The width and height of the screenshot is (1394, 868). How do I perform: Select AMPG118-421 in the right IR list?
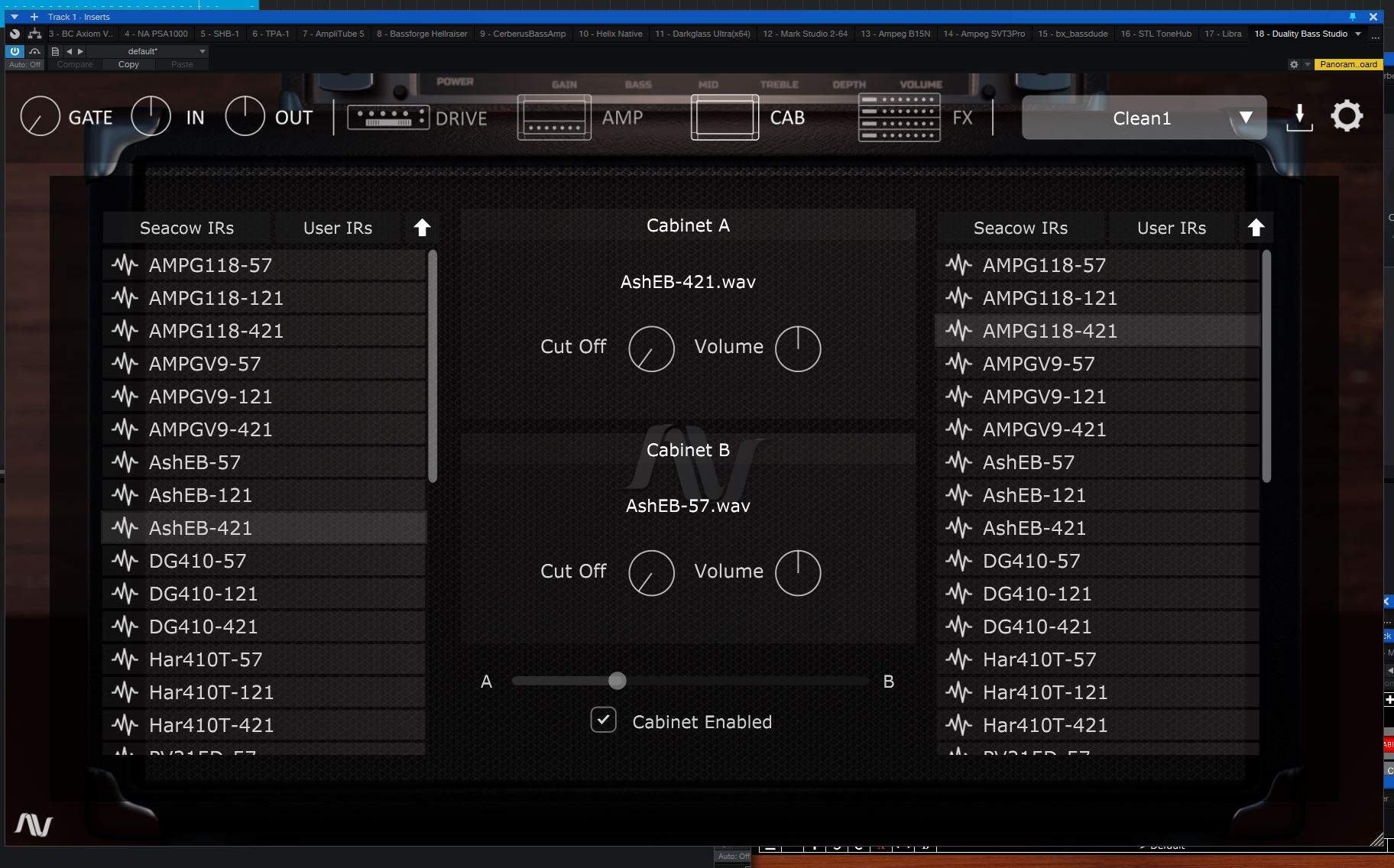[x=1097, y=330]
